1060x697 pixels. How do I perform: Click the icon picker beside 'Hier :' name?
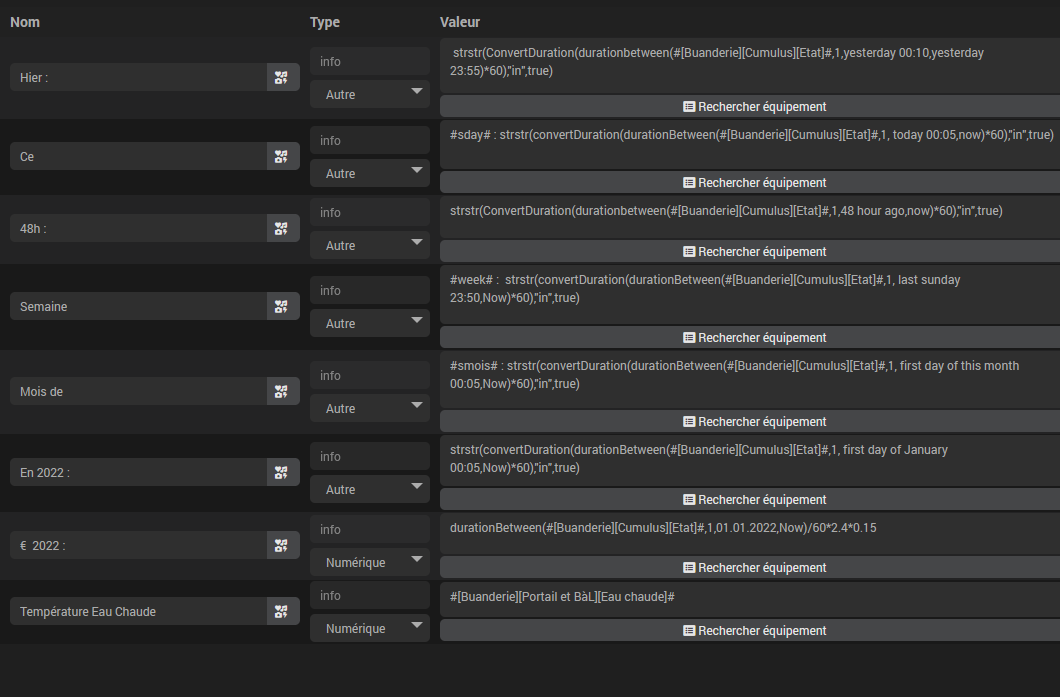pos(283,78)
